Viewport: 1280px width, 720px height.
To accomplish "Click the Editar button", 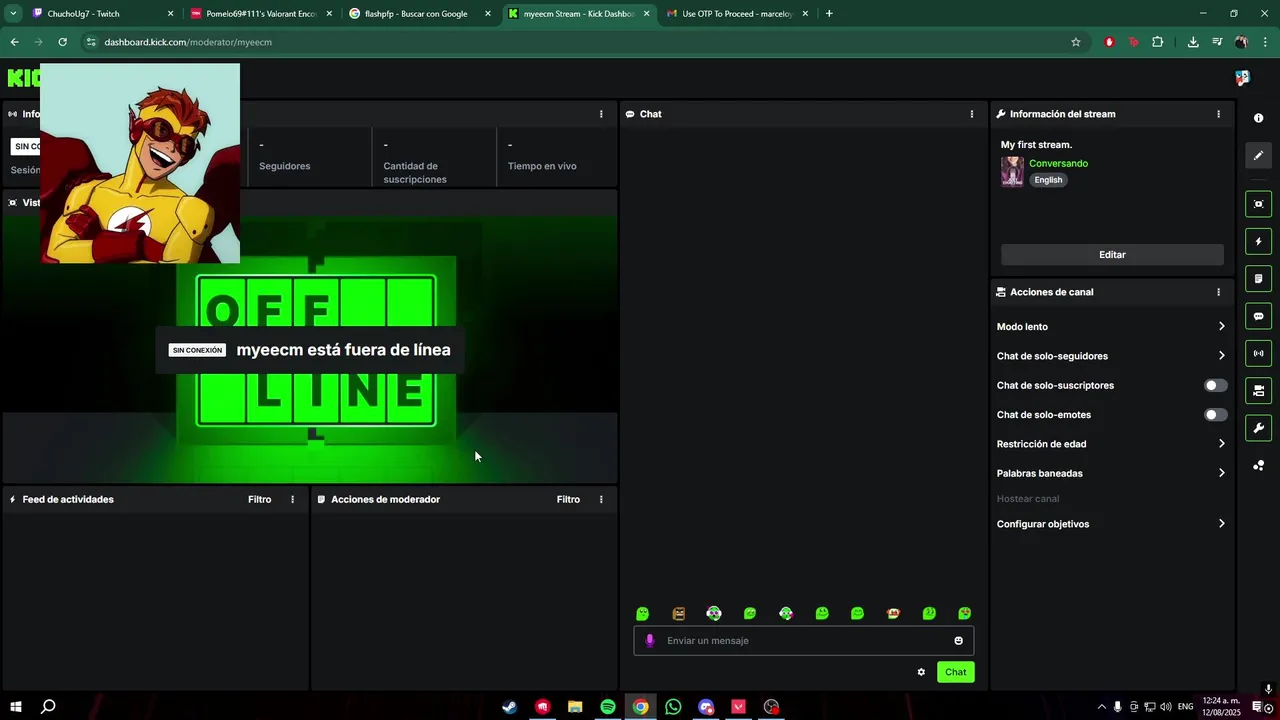I will tap(1112, 255).
